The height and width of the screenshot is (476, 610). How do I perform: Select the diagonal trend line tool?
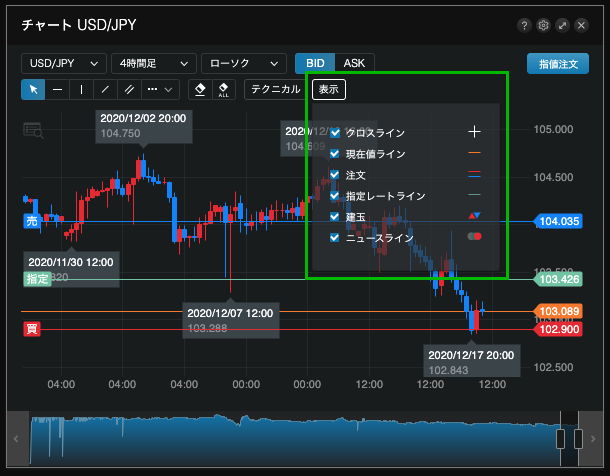pyautogui.click(x=105, y=89)
